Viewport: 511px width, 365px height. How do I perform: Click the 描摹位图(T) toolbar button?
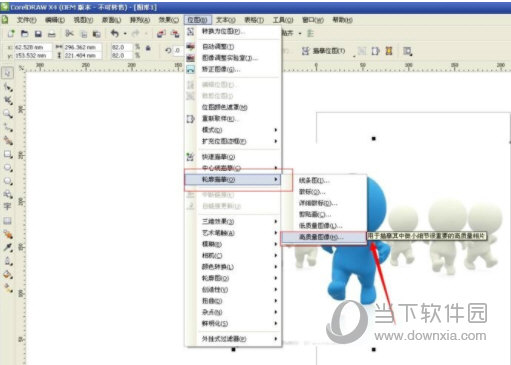tap(324, 51)
